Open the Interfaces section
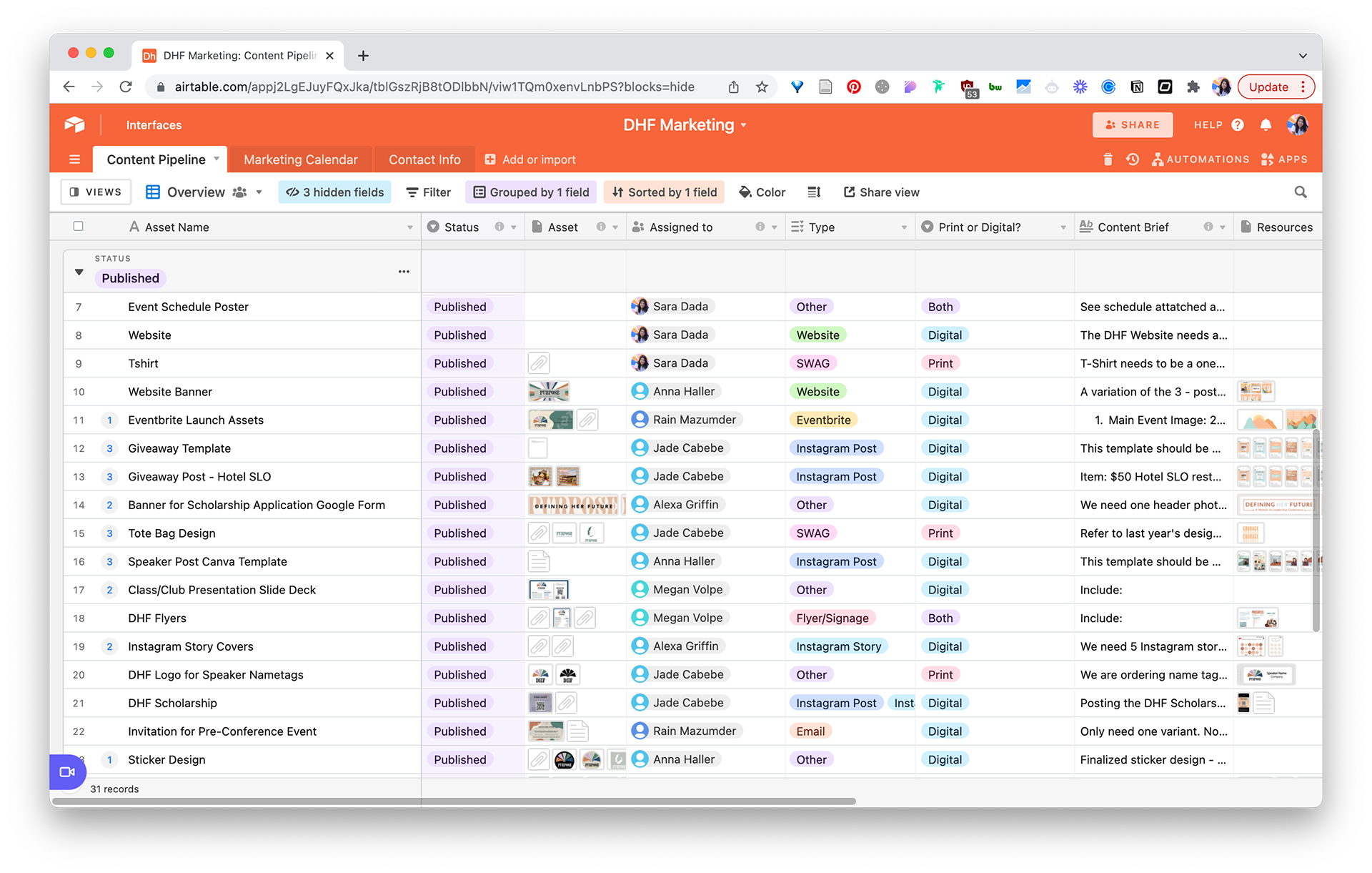Image resolution: width=1372 pixels, height=873 pixels. click(x=154, y=125)
